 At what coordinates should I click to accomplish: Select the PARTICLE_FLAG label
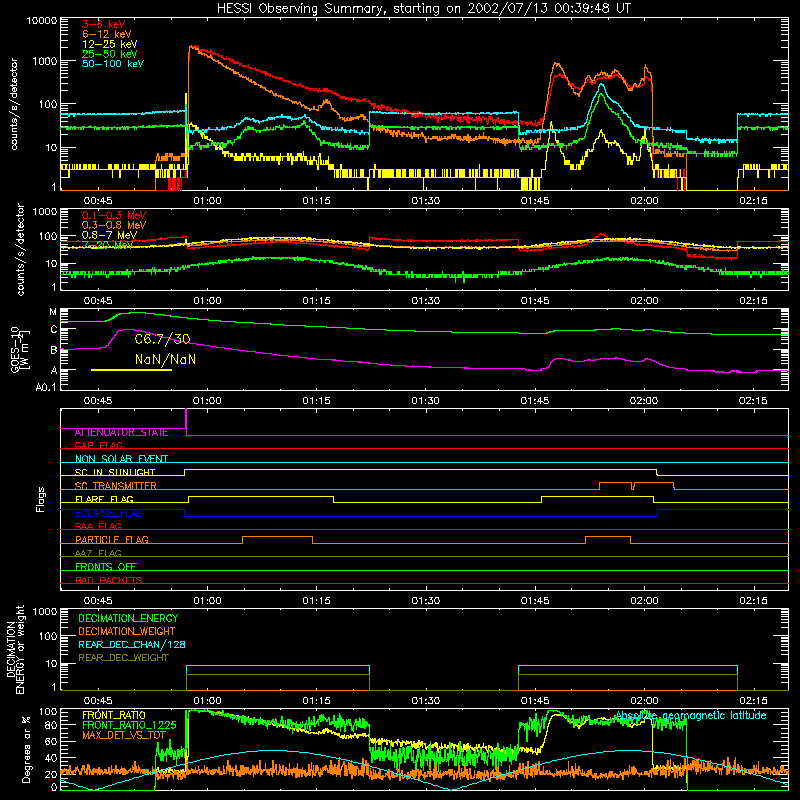point(112,540)
